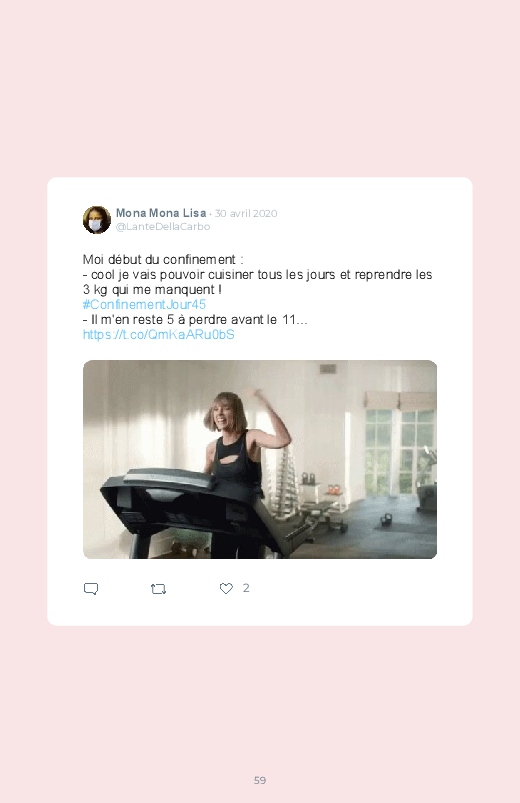Click the display name Mona Mona Lisa

tap(161, 213)
